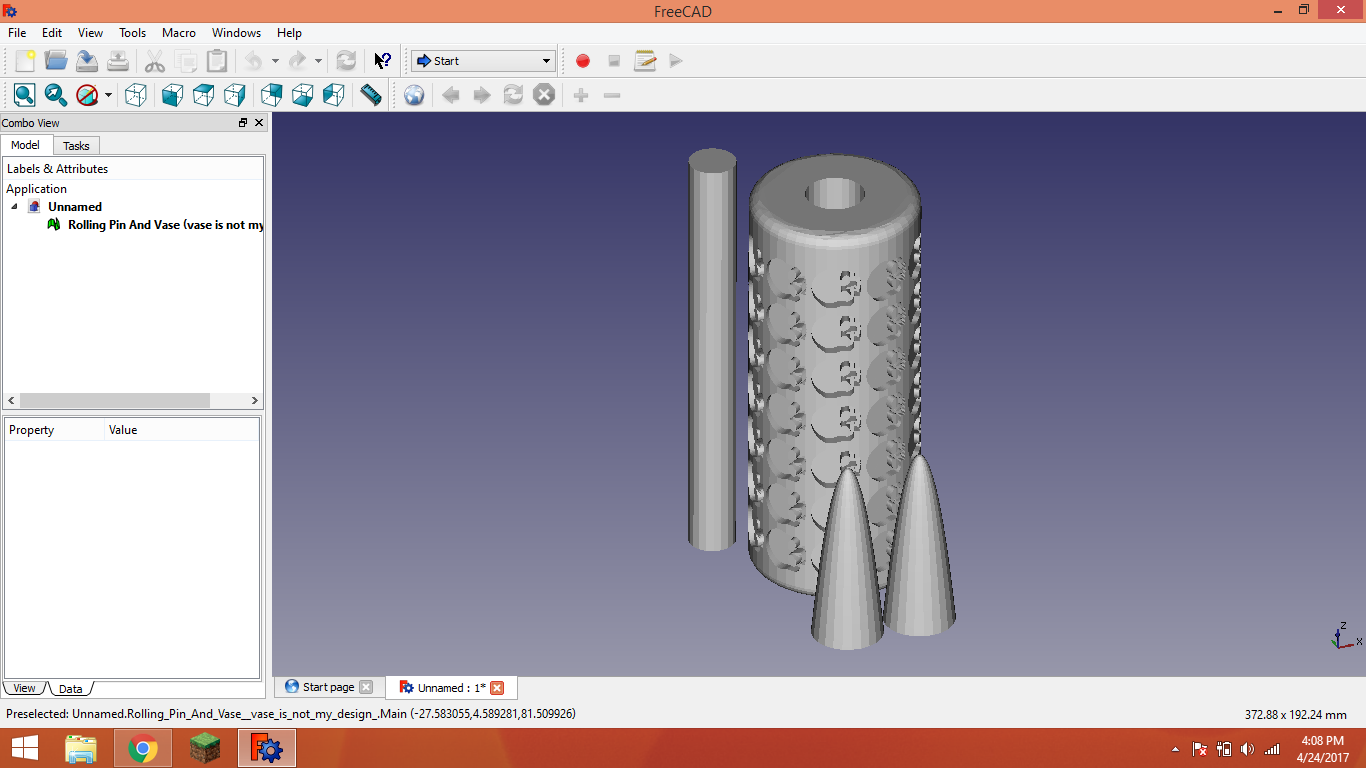
Task: Fit all content with the magnifier icon
Action: point(25,95)
